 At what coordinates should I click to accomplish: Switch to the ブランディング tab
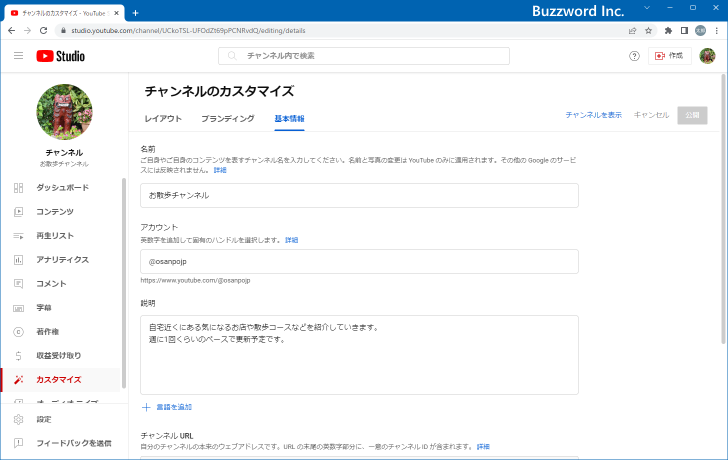tap(228, 118)
